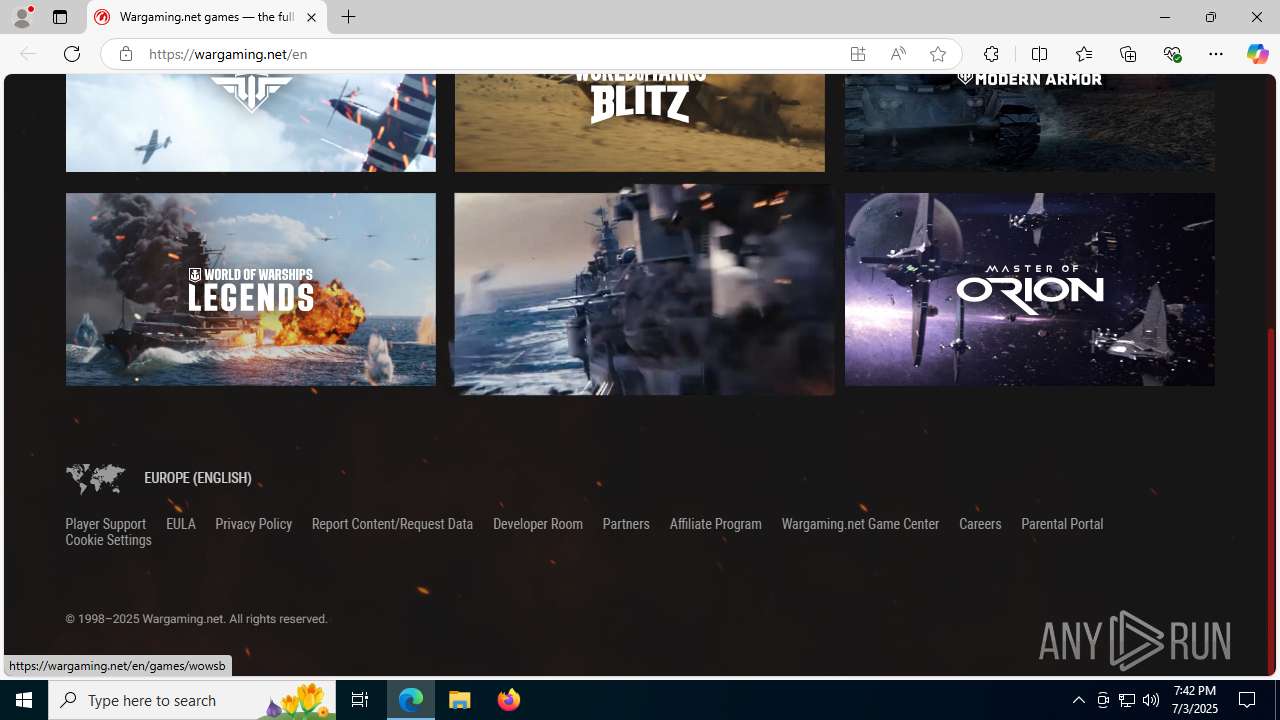This screenshot has height=720, width=1280.
Task: Open Report Content/Request Data link
Action: [x=392, y=524]
